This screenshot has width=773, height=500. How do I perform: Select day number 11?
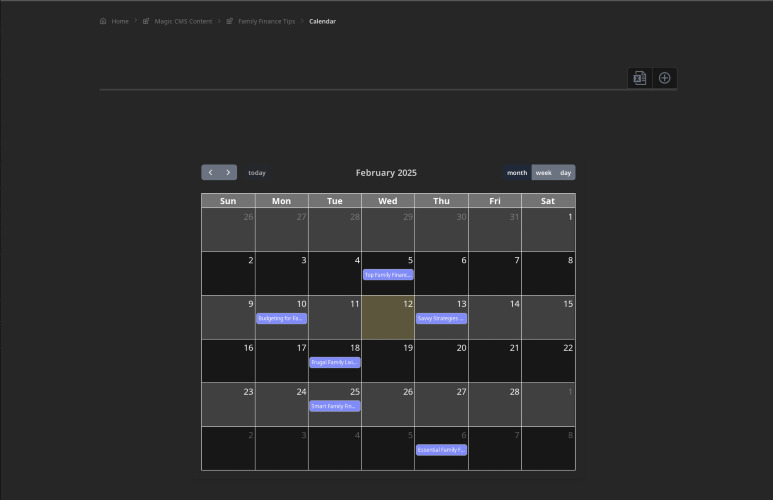click(354, 304)
